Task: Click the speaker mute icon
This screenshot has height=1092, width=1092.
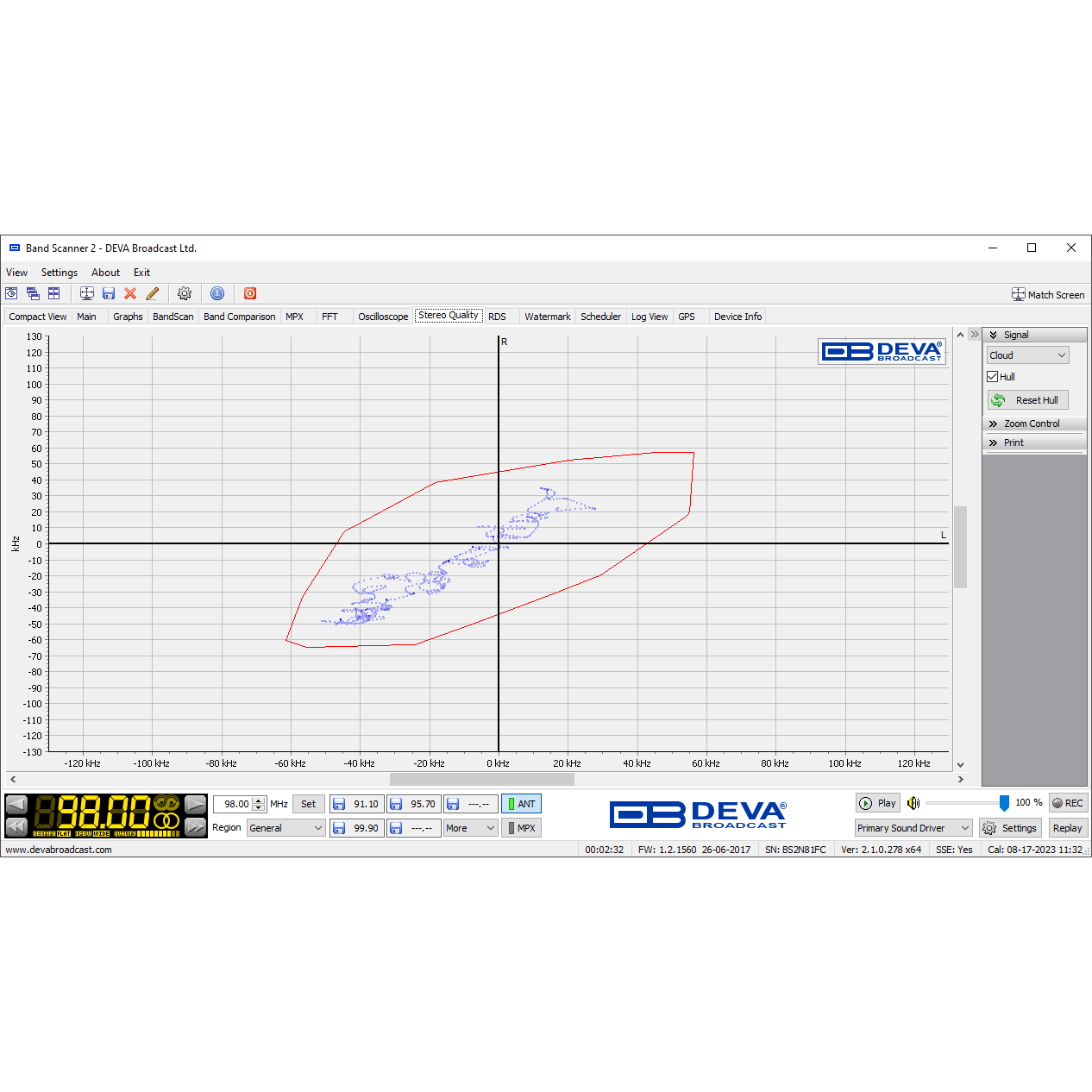Action: (x=913, y=803)
